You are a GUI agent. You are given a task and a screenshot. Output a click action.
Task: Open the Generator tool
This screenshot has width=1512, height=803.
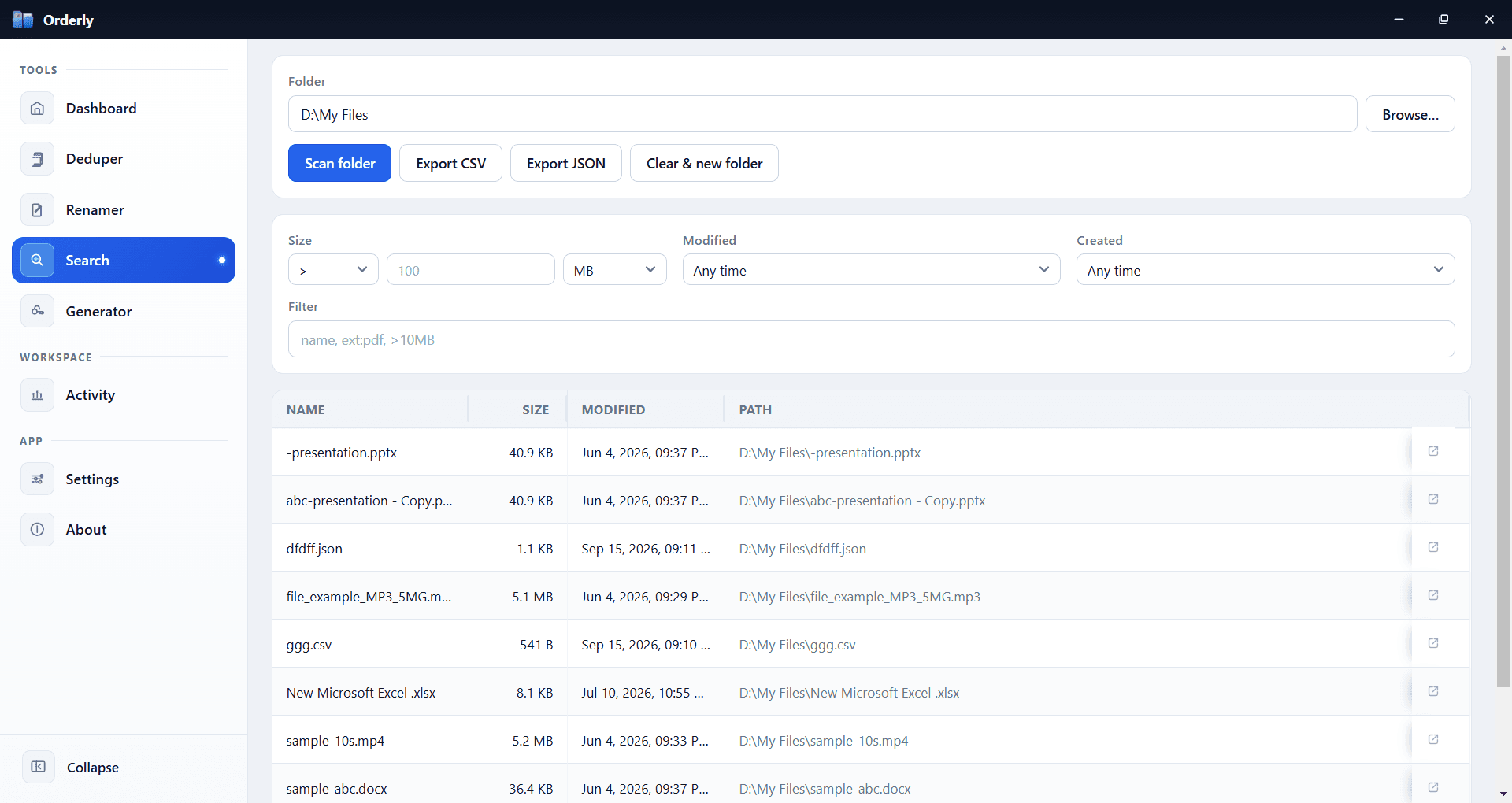coord(124,311)
